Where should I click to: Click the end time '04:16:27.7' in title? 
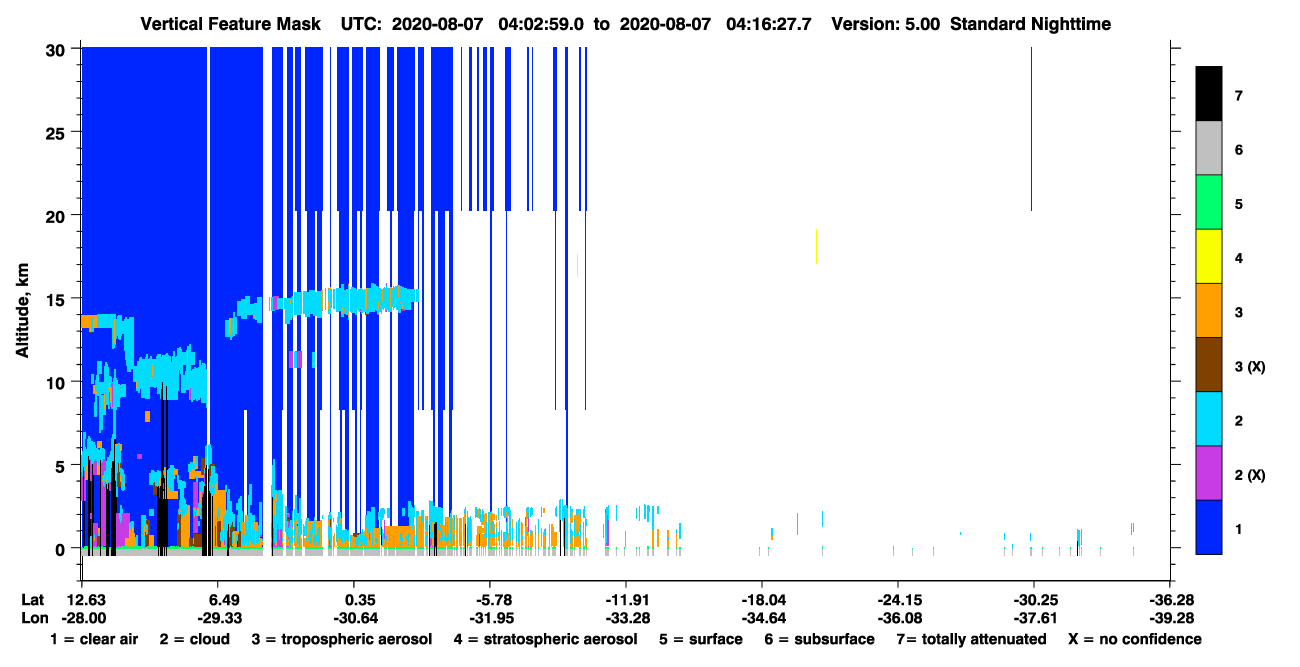(767, 24)
